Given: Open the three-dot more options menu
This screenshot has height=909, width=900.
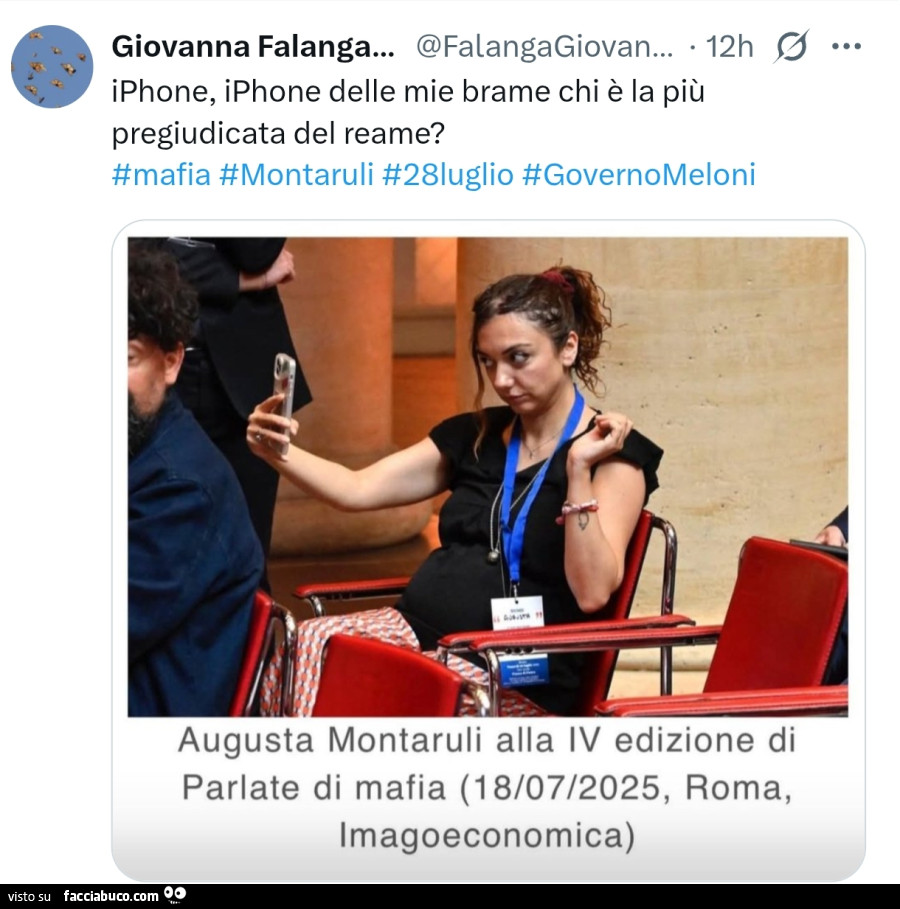Looking at the screenshot, I should coord(846,46).
